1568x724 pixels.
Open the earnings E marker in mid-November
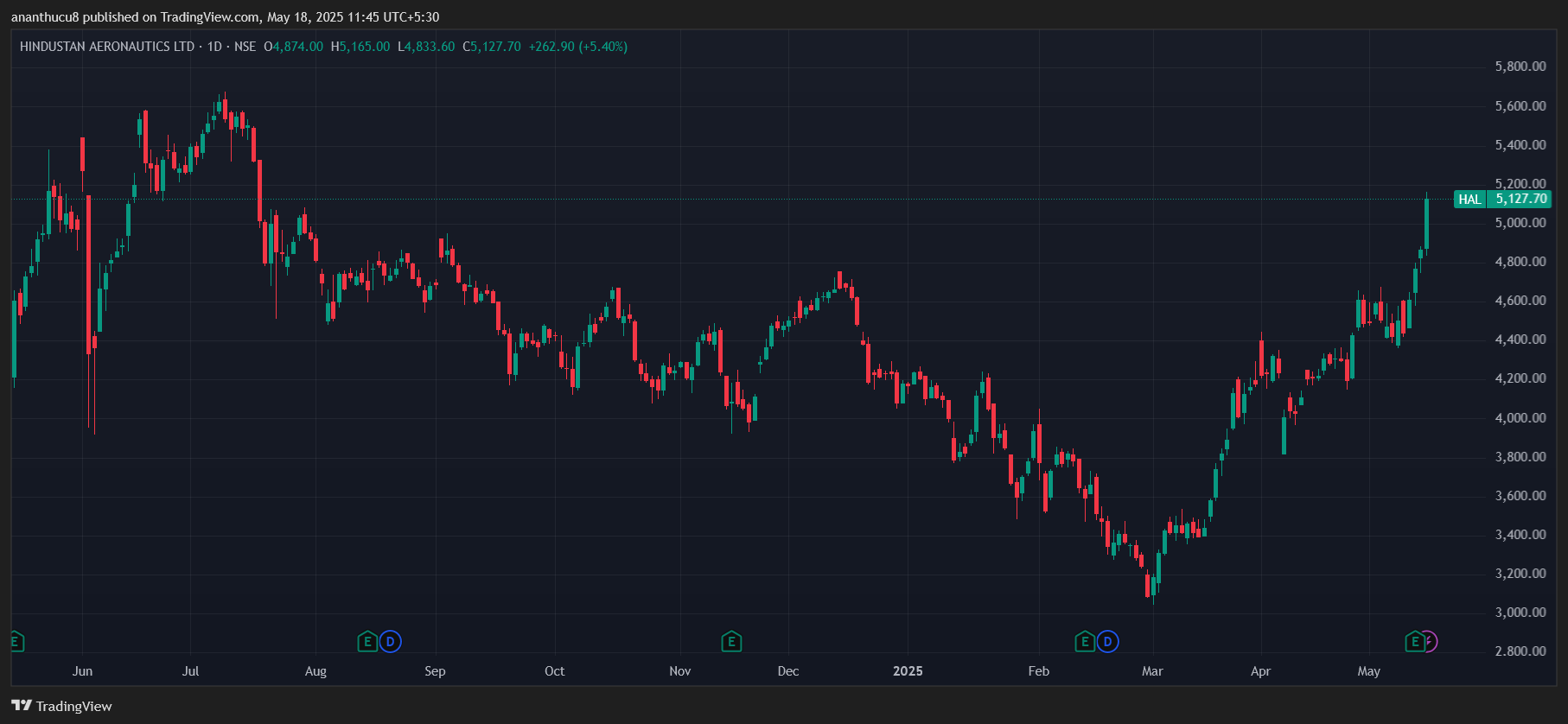731,642
